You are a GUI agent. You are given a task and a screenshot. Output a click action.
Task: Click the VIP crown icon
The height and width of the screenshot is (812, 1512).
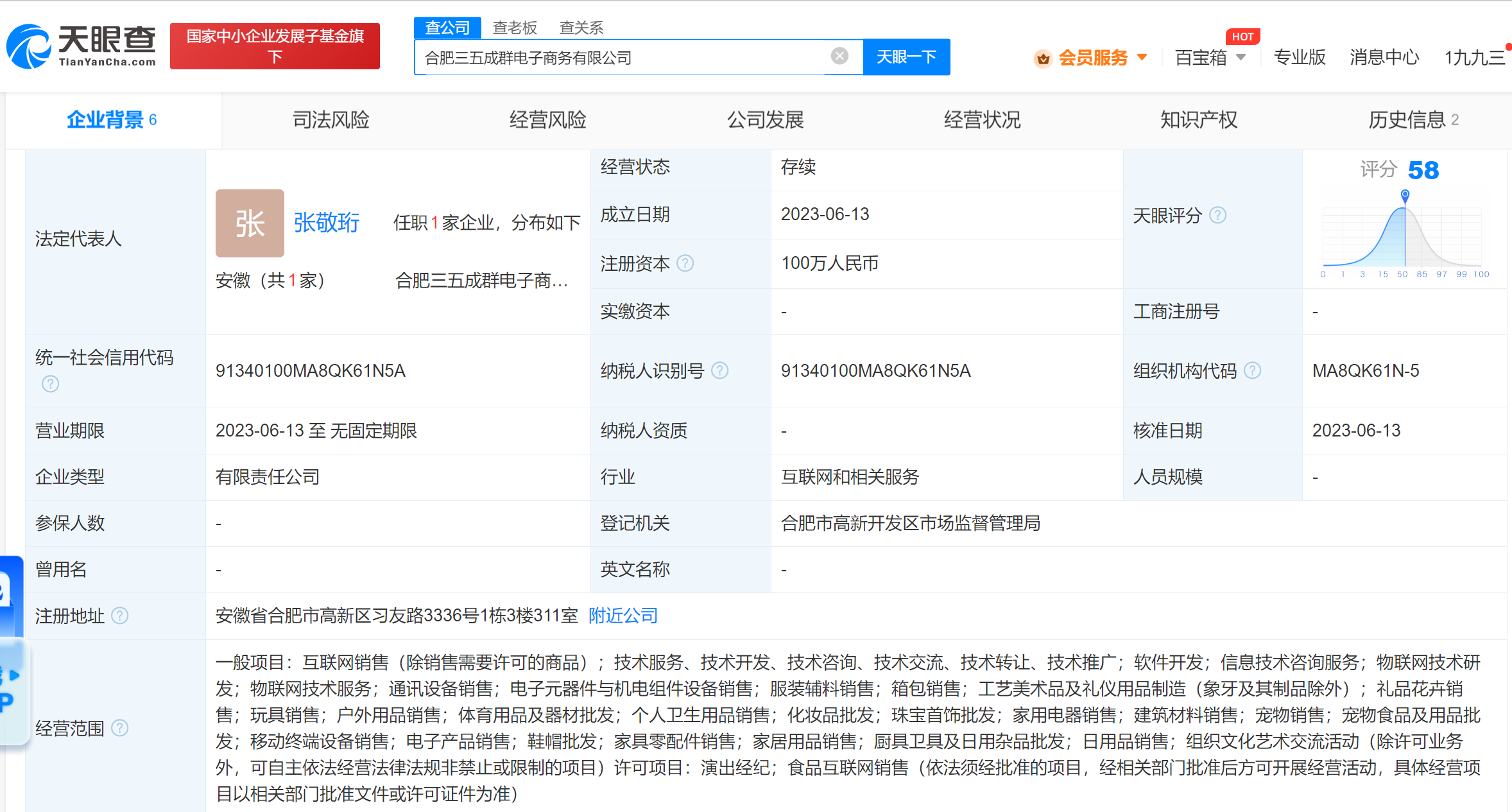tap(1043, 58)
